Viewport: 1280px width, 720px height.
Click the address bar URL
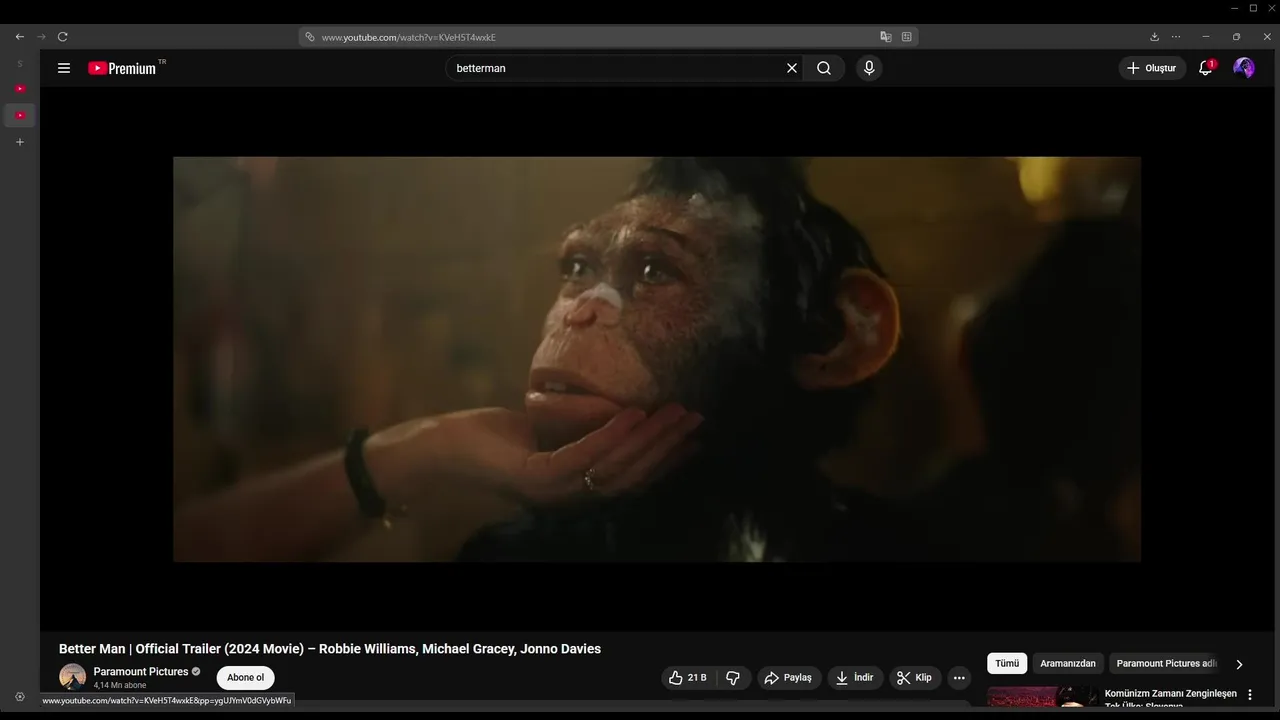point(409,37)
